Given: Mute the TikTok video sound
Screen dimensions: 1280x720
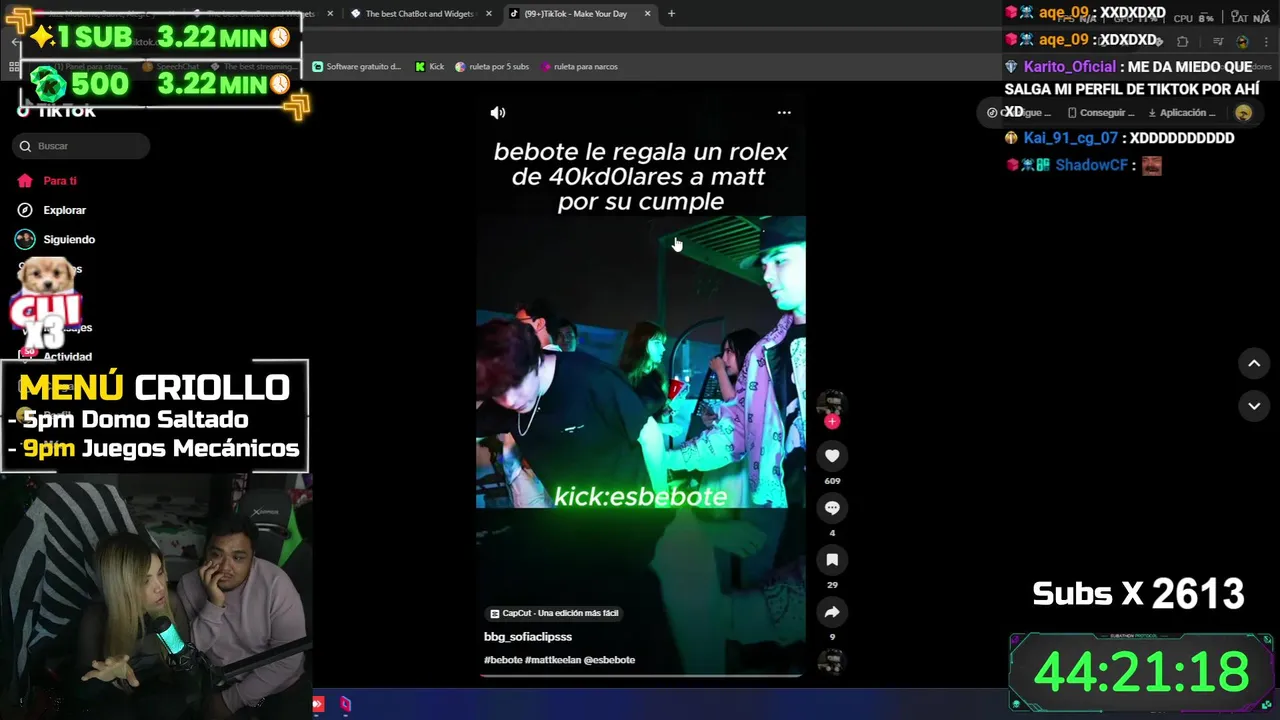Looking at the screenshot, I should [497, 113].
